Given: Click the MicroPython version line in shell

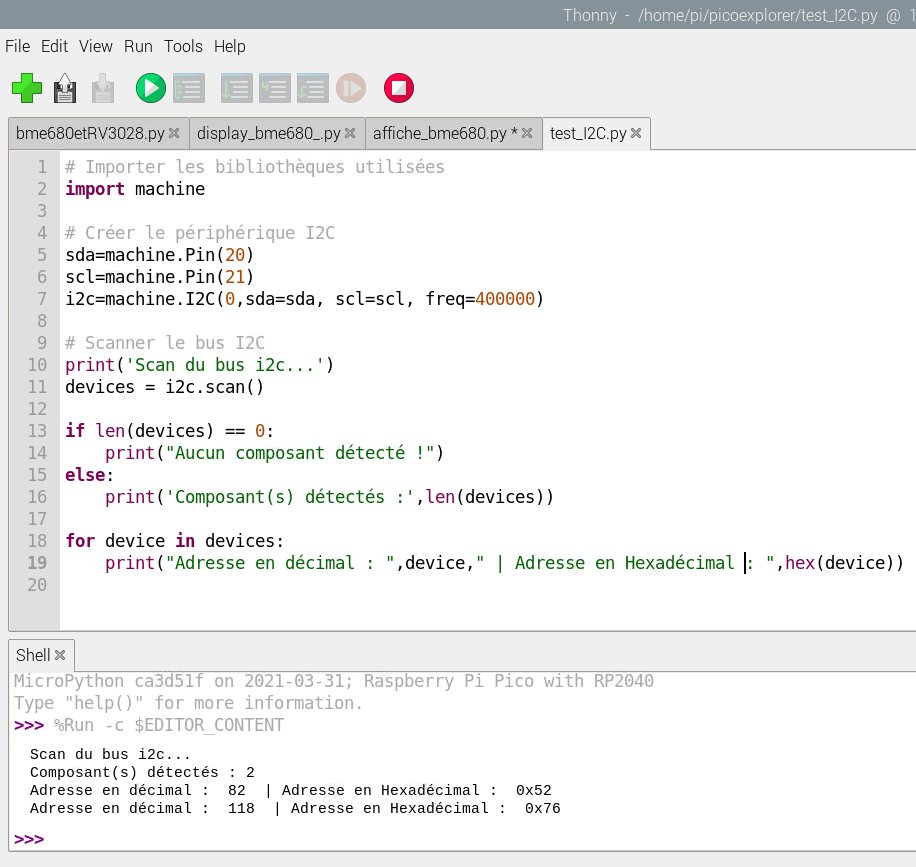Looking at the screenshot, I should tap(334, 681).
